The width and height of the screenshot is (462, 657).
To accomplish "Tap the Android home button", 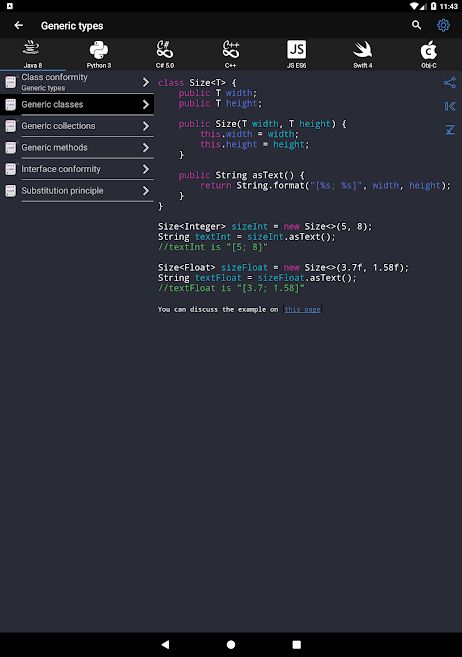I will pyautogui.click(x=231, y=644).
